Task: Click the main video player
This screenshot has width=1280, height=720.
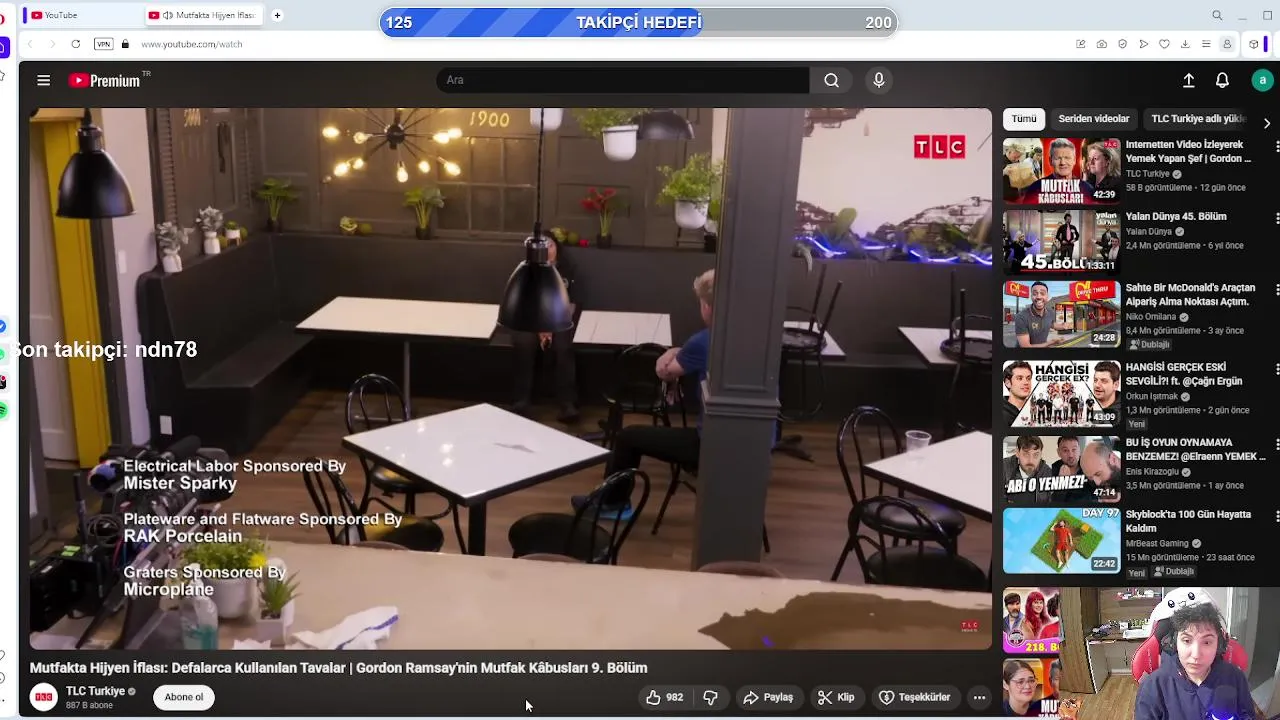Action: (510, 379)
